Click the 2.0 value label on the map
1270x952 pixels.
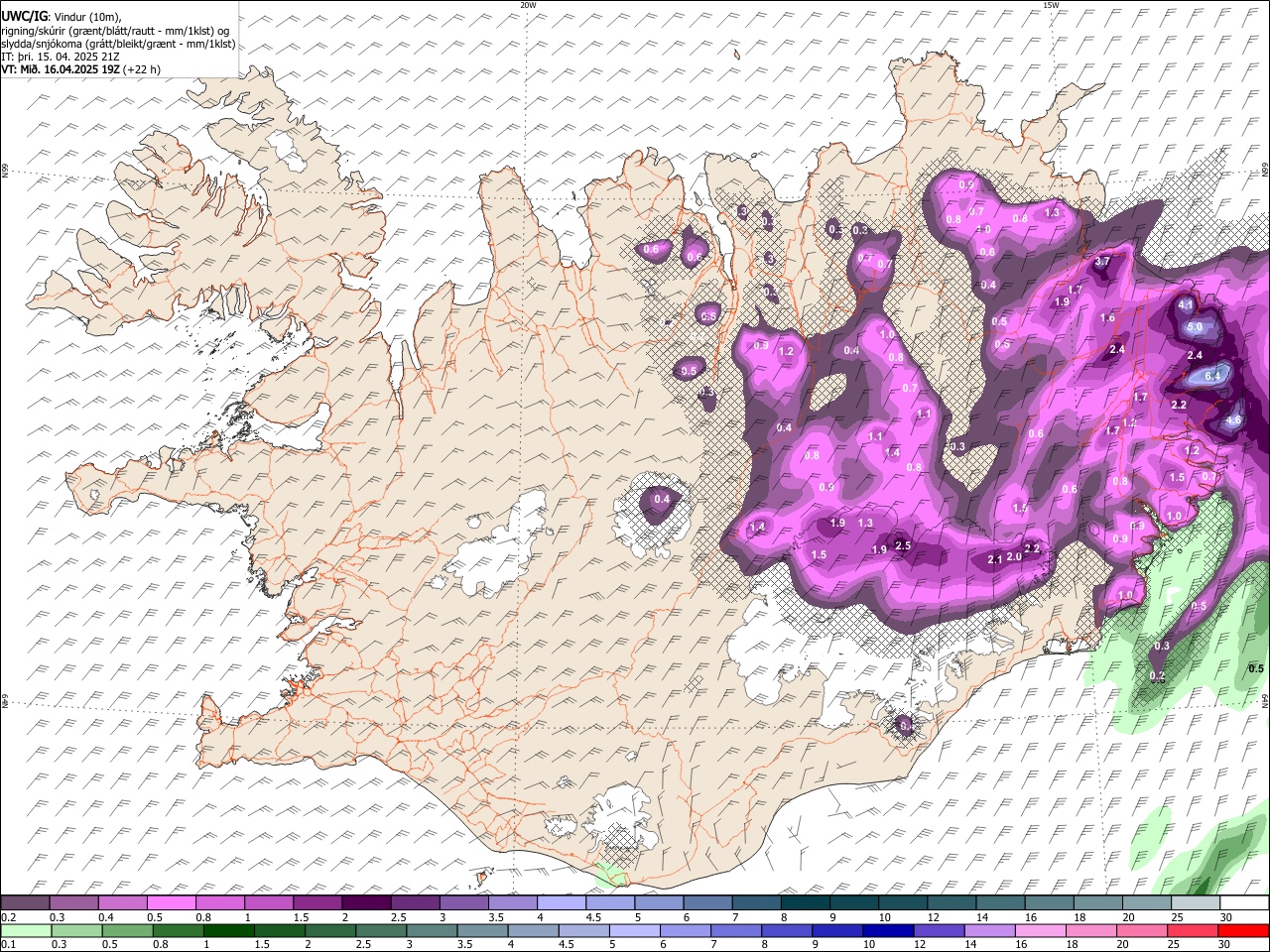tap(1014, 557)
